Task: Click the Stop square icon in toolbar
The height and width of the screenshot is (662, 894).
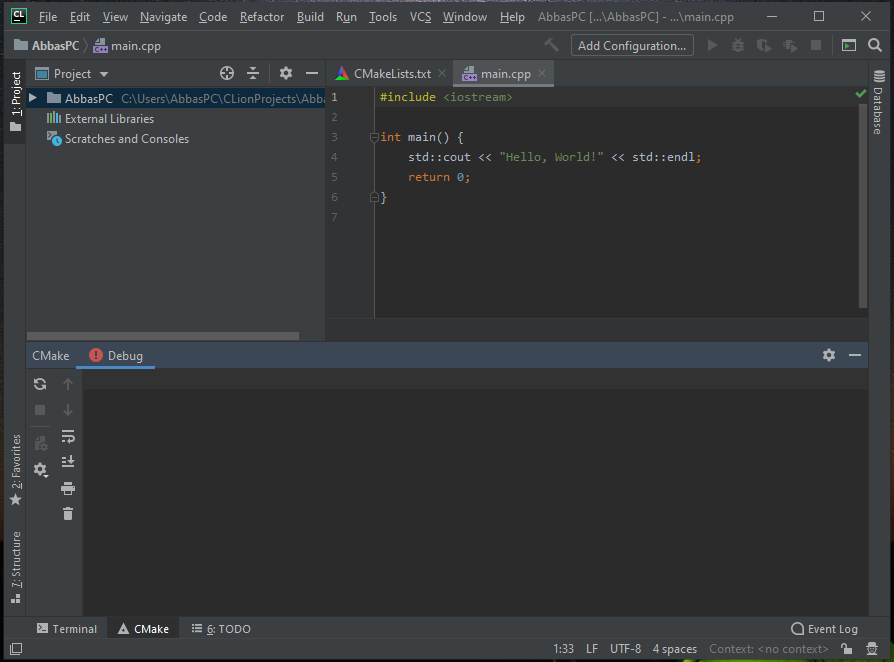Action: coord(816,45)
